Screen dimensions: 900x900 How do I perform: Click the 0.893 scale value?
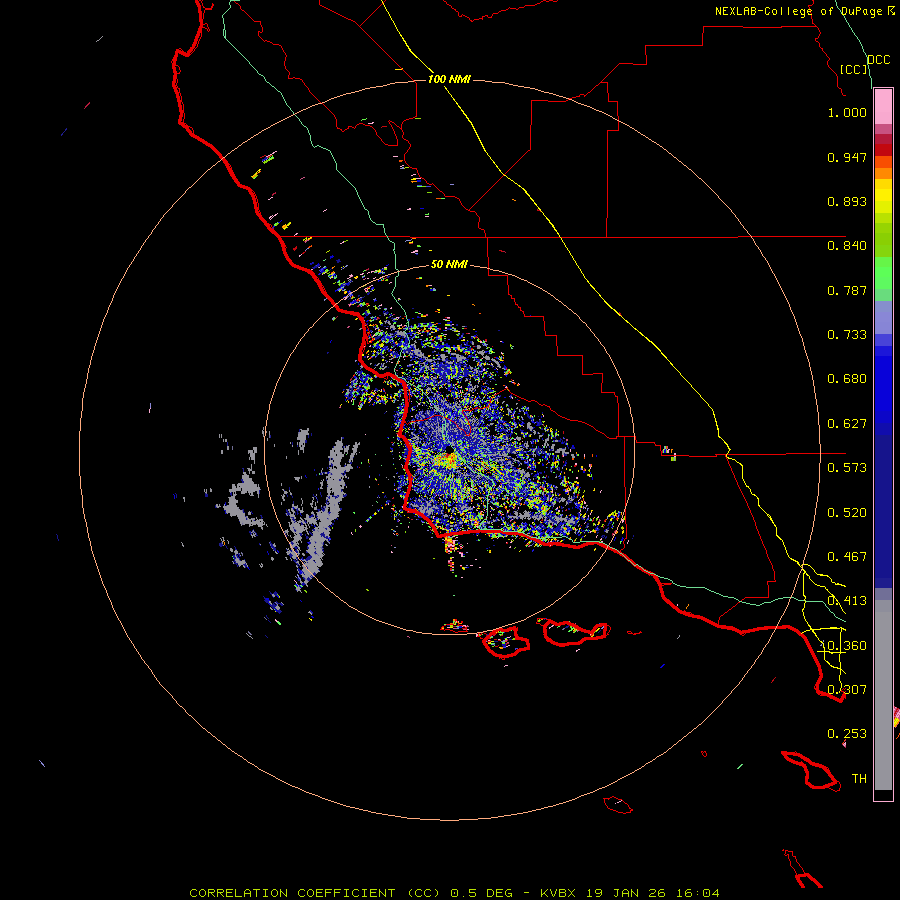pos(847,201)
